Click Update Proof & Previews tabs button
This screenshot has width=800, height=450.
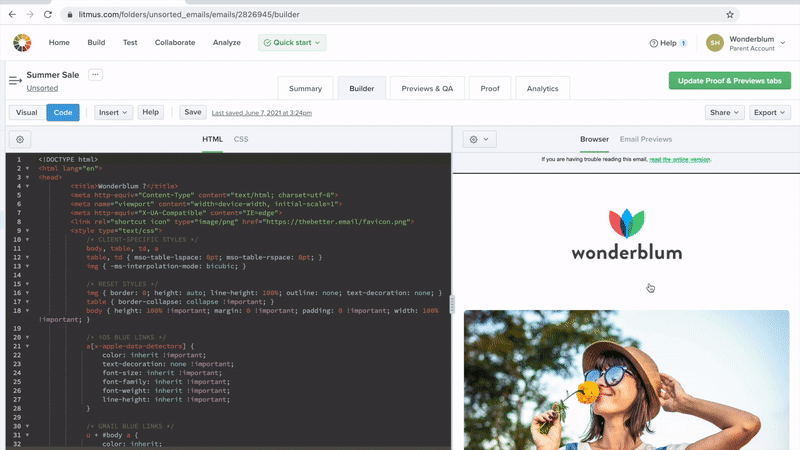(x=729, y=81)
